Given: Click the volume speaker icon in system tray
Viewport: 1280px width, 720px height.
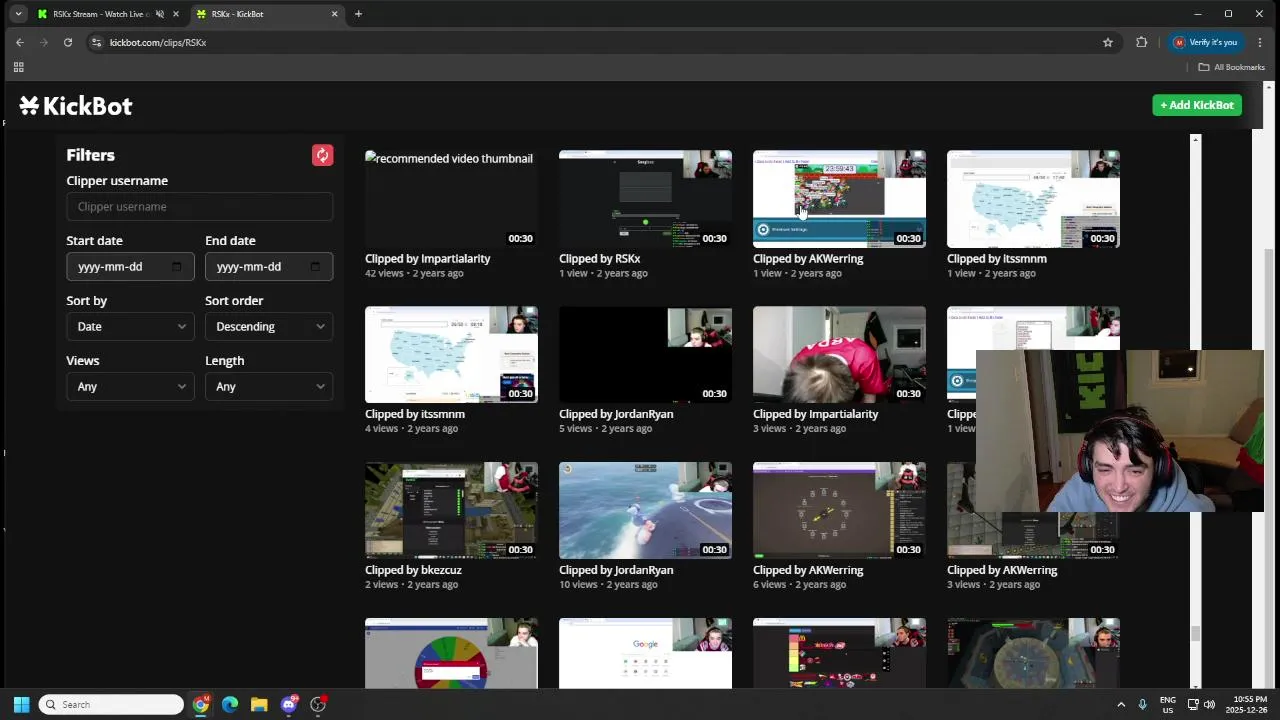Looking at the screenshot, I should [1210, 704].
